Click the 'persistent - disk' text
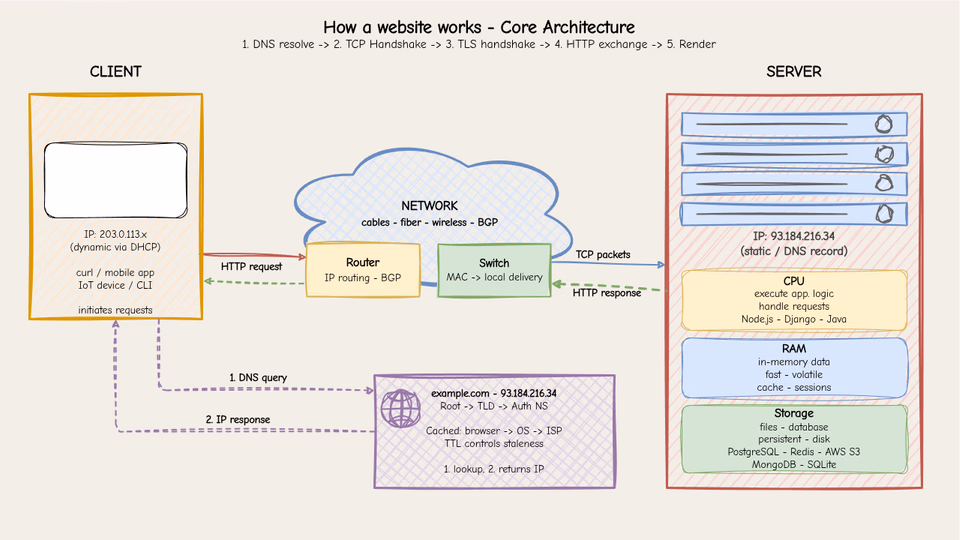The height and width of the screenshot is (540, 960). pyautogui.click(x=794, y=439)
